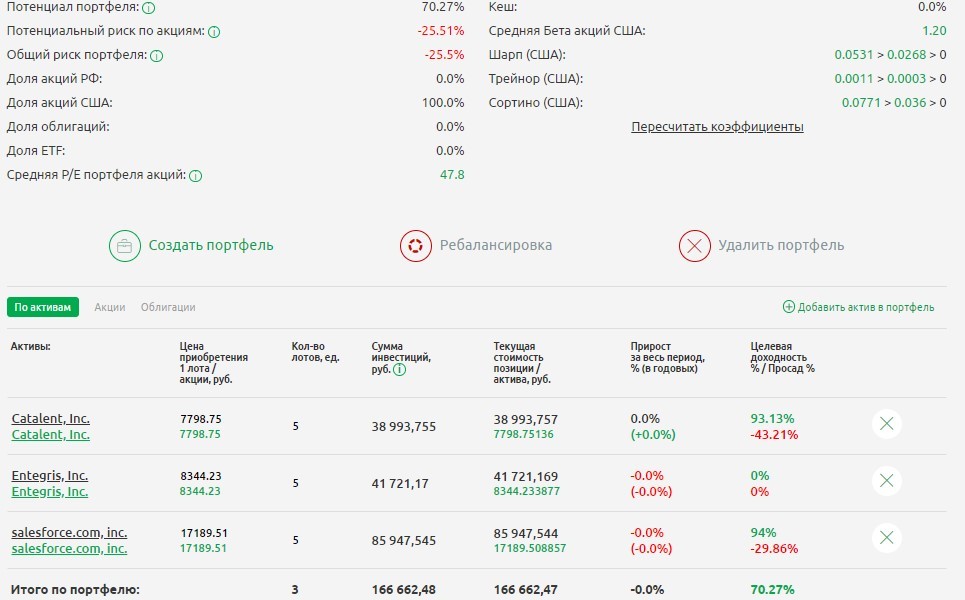
Task: Click the Ребалансировка circular arrows icon
Action: click(x=415, y=246)
